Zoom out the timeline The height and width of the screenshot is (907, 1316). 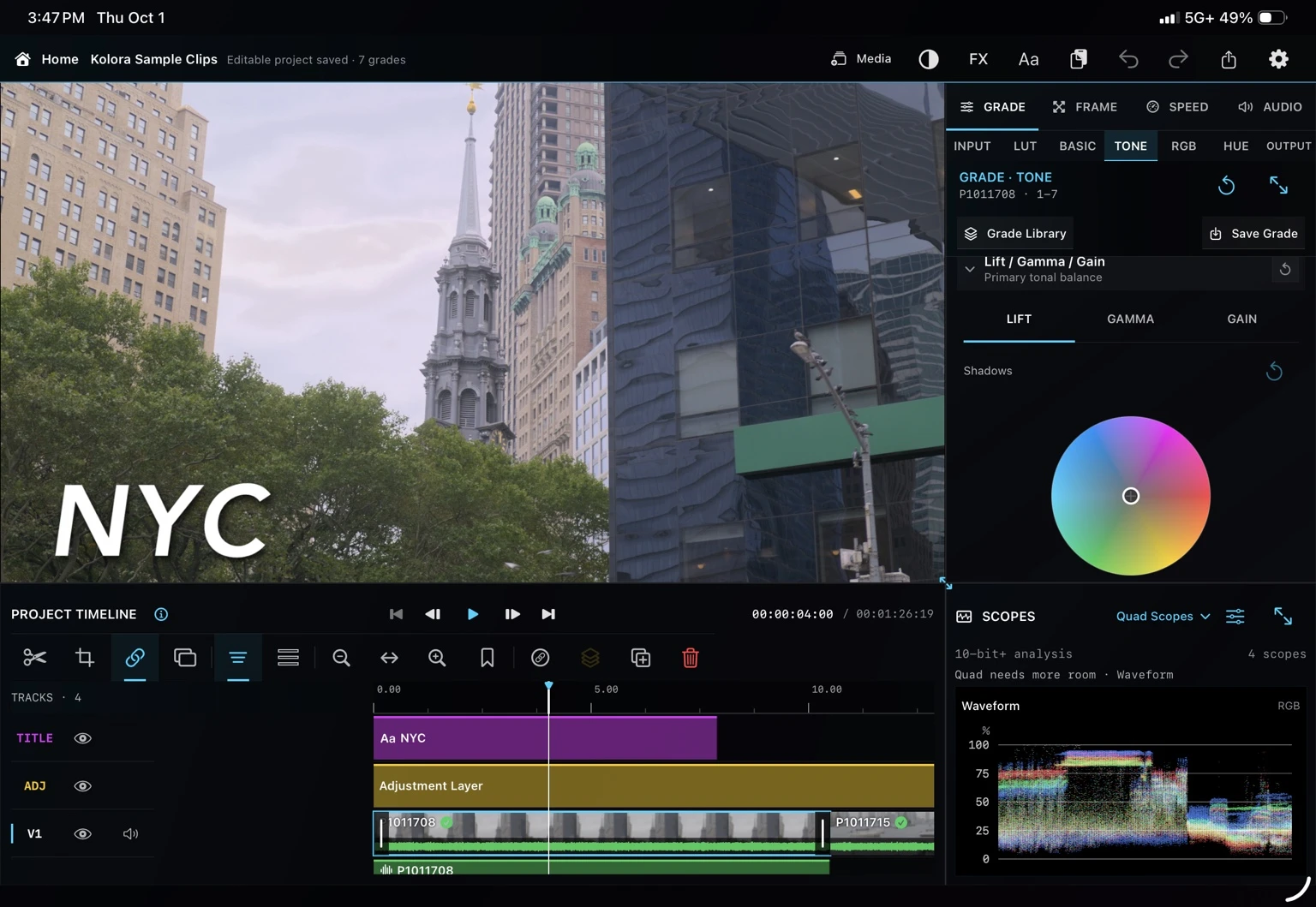(x=341, y=658)
